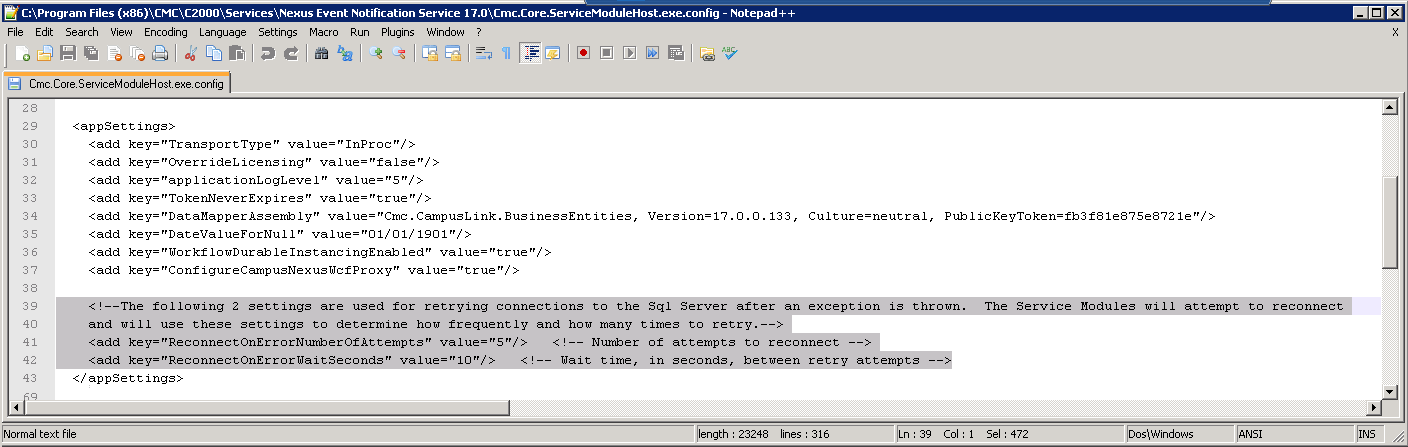Image resolution: width=1408 pixels, height=447 pixels.
Task: Open the Settings menu
Action: click(278, 32)
